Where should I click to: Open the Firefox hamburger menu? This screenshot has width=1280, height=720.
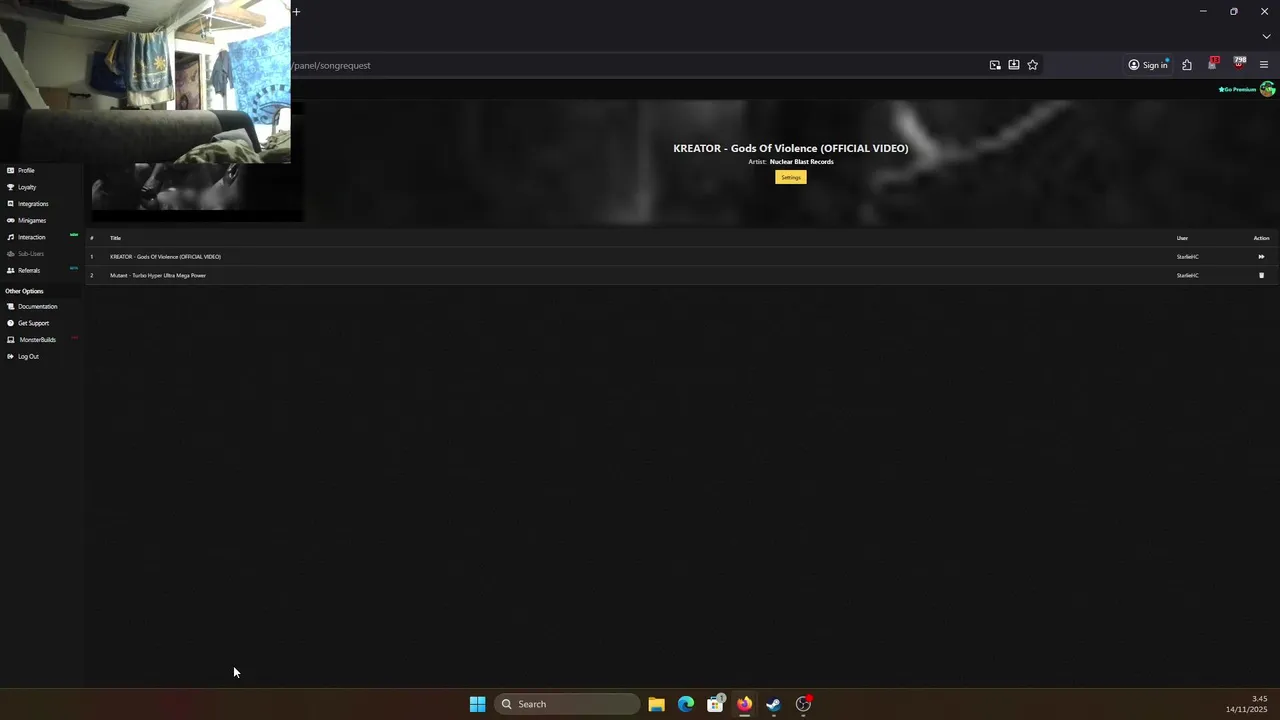[1264, 65]
